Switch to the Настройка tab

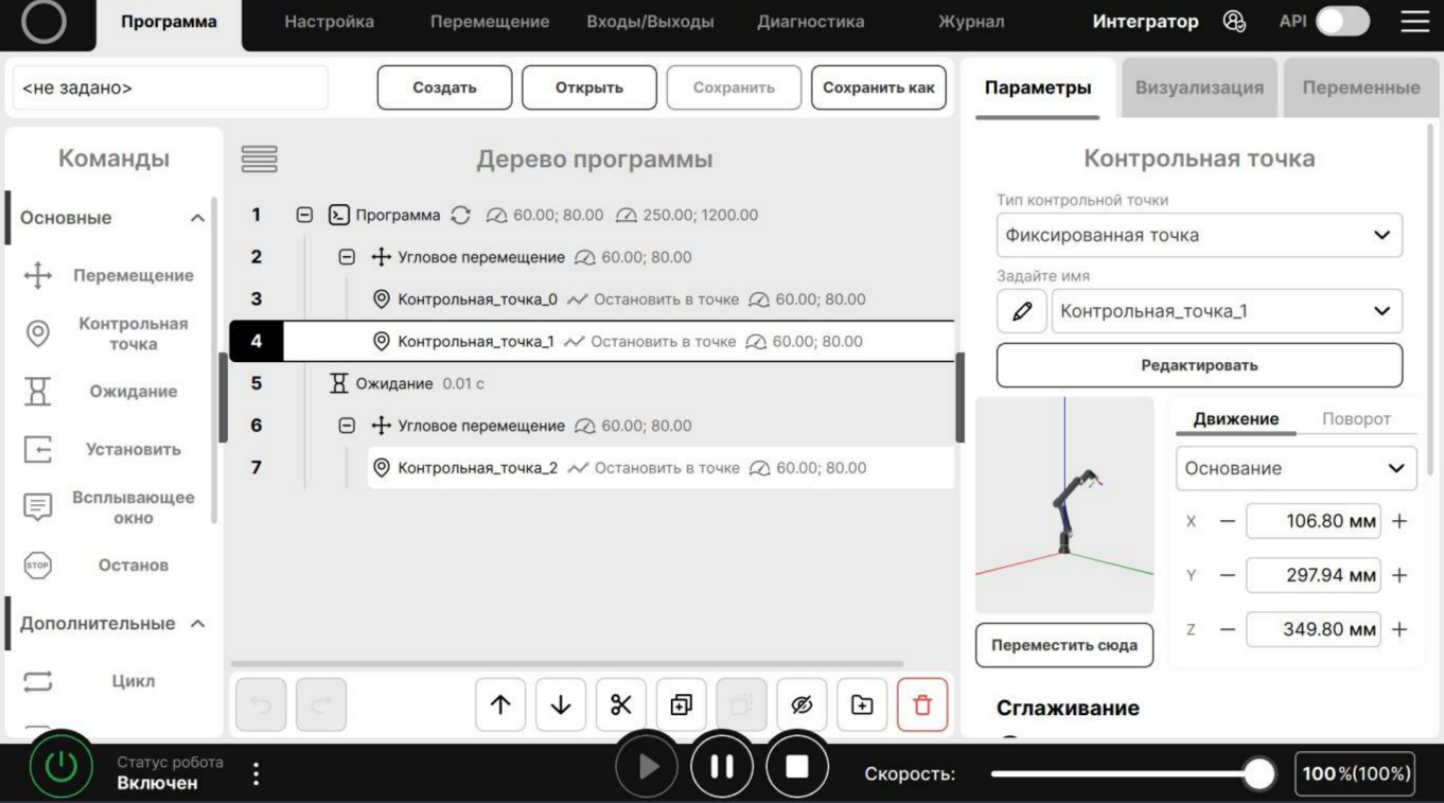pyautogui.click(x=329, y=22)
